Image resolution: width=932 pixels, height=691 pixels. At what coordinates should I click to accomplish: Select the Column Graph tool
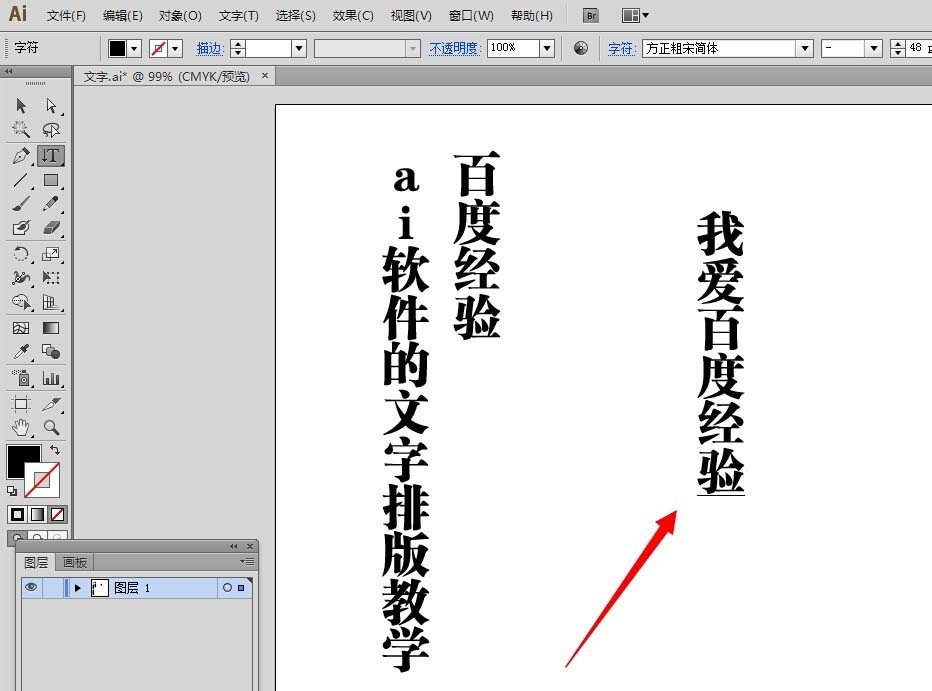point(51,378)
